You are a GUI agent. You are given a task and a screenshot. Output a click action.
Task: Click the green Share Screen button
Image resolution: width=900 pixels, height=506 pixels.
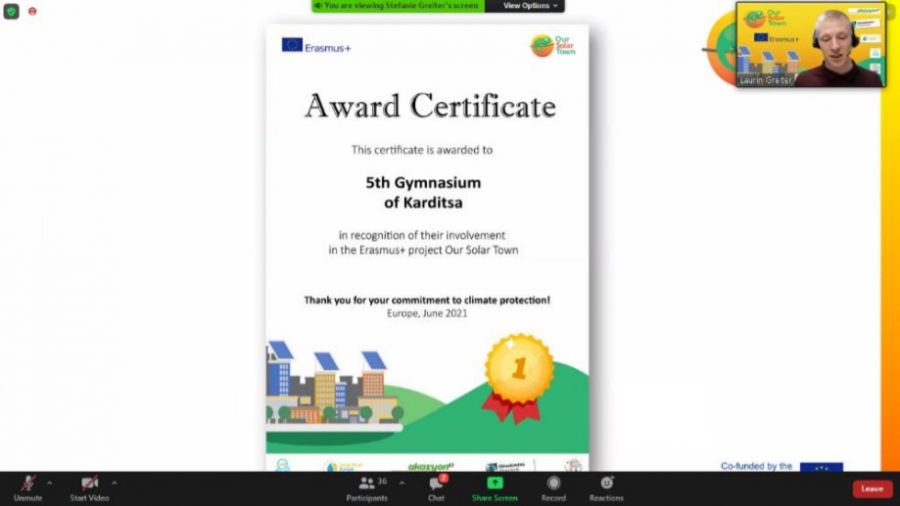click(495, 489)
